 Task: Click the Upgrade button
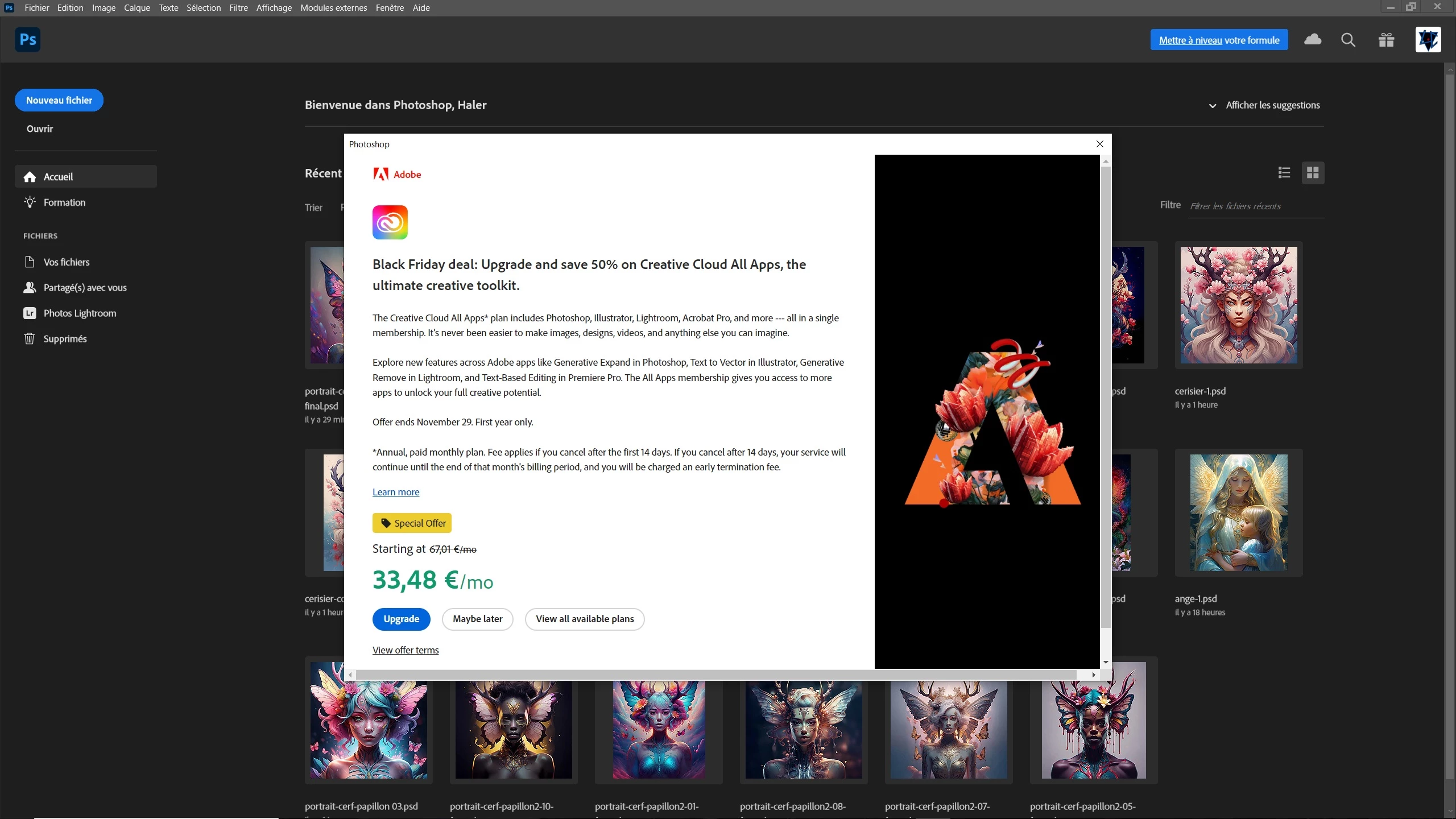[401, 619]
